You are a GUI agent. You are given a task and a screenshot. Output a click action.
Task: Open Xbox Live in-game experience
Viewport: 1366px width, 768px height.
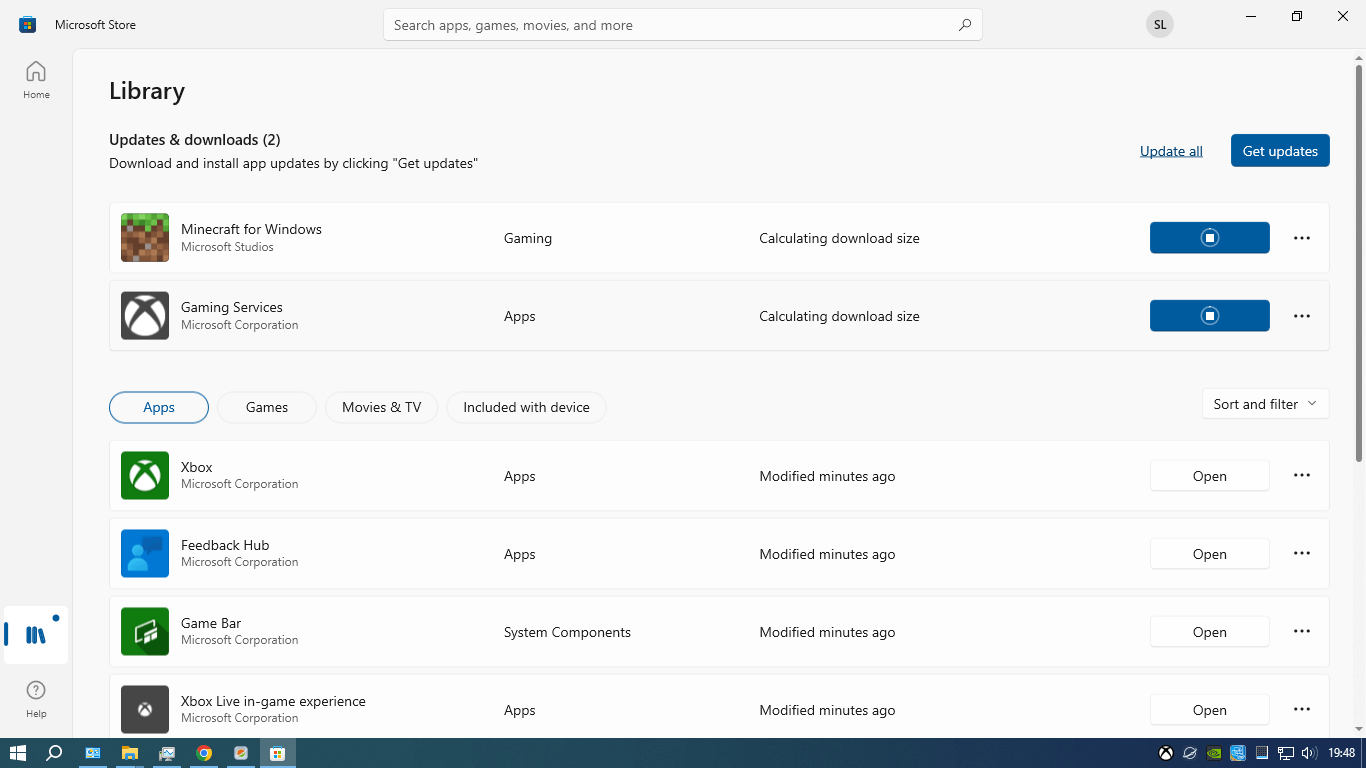coord(1210,710)
